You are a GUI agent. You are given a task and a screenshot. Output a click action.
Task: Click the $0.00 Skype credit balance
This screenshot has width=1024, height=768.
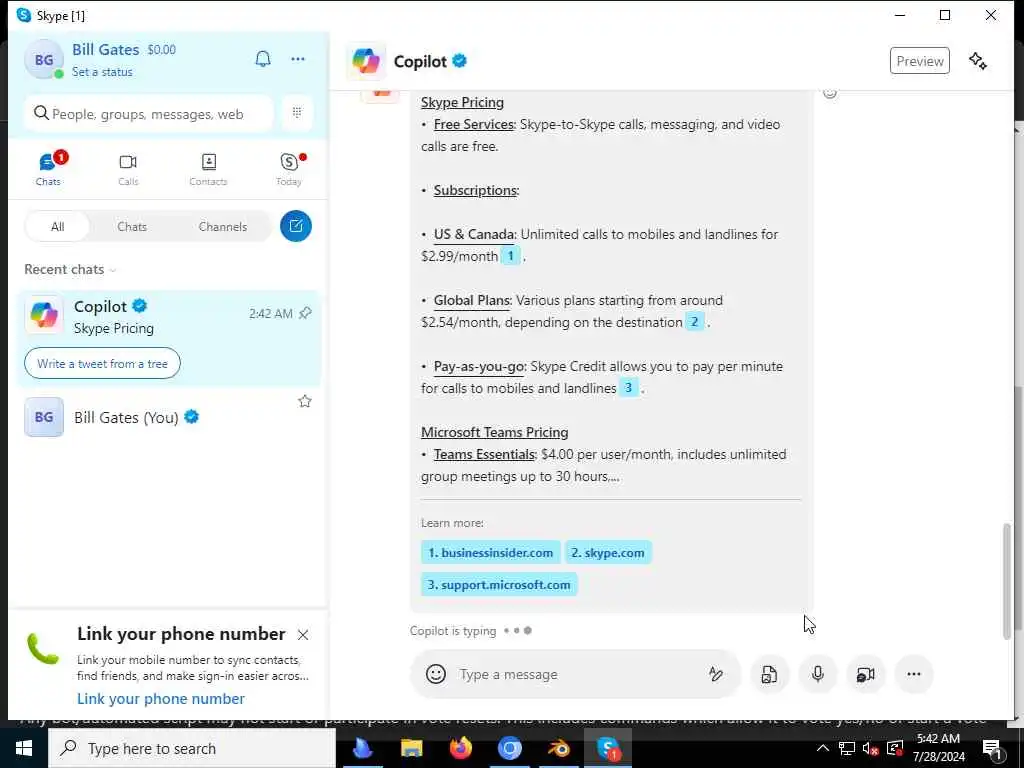click(161, 50)
